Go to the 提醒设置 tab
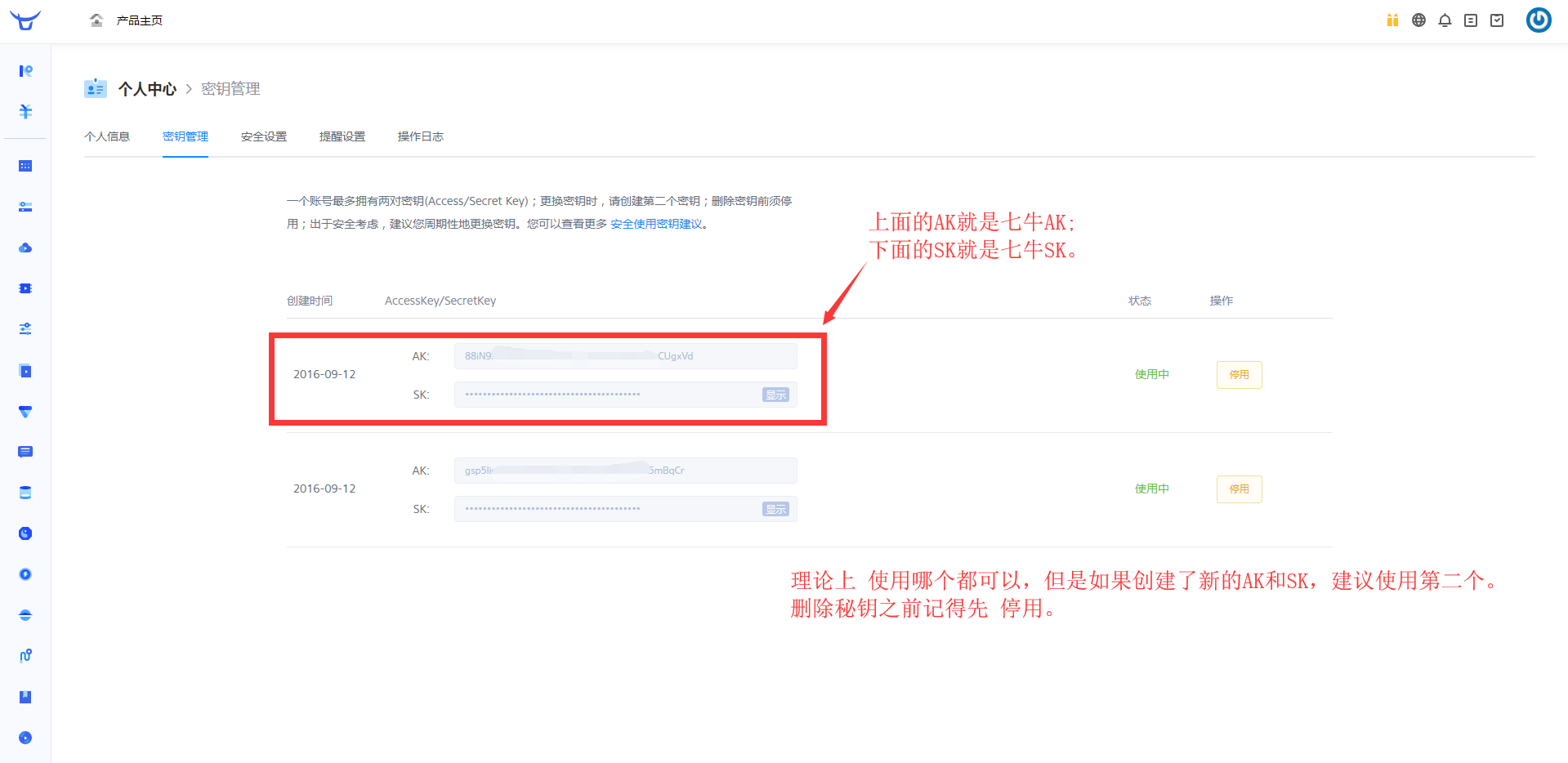1568x763 pixels. [342, 136]
